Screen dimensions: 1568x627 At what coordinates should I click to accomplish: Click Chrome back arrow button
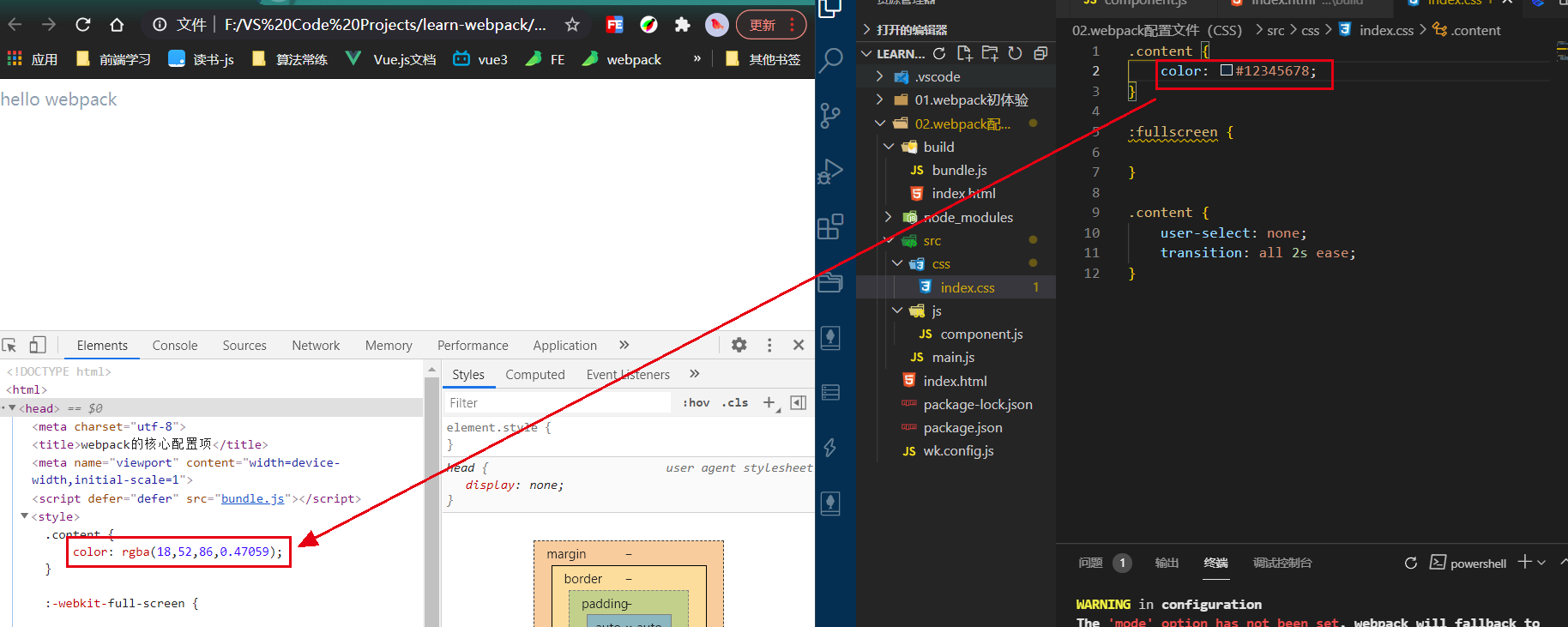(x=16, y=25)
